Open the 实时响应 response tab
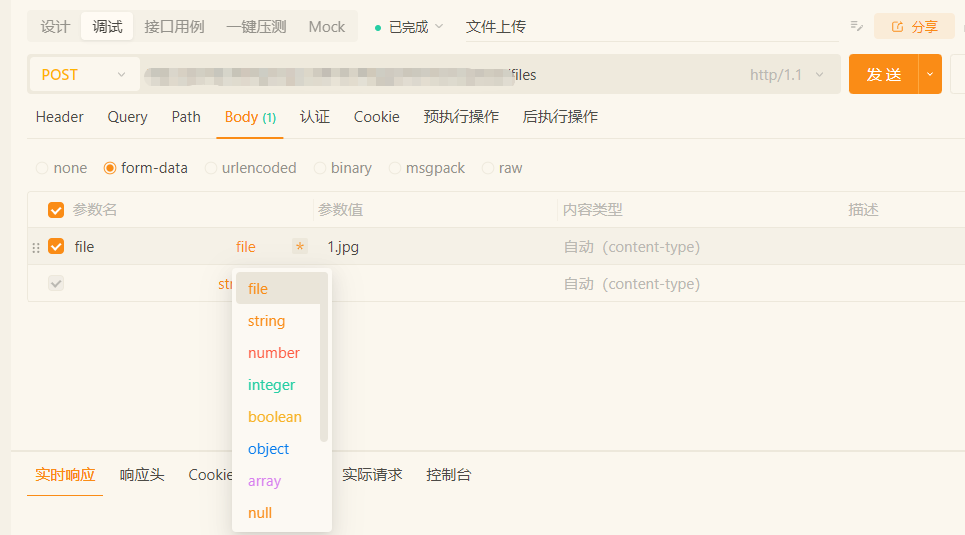 pos(65,475)
